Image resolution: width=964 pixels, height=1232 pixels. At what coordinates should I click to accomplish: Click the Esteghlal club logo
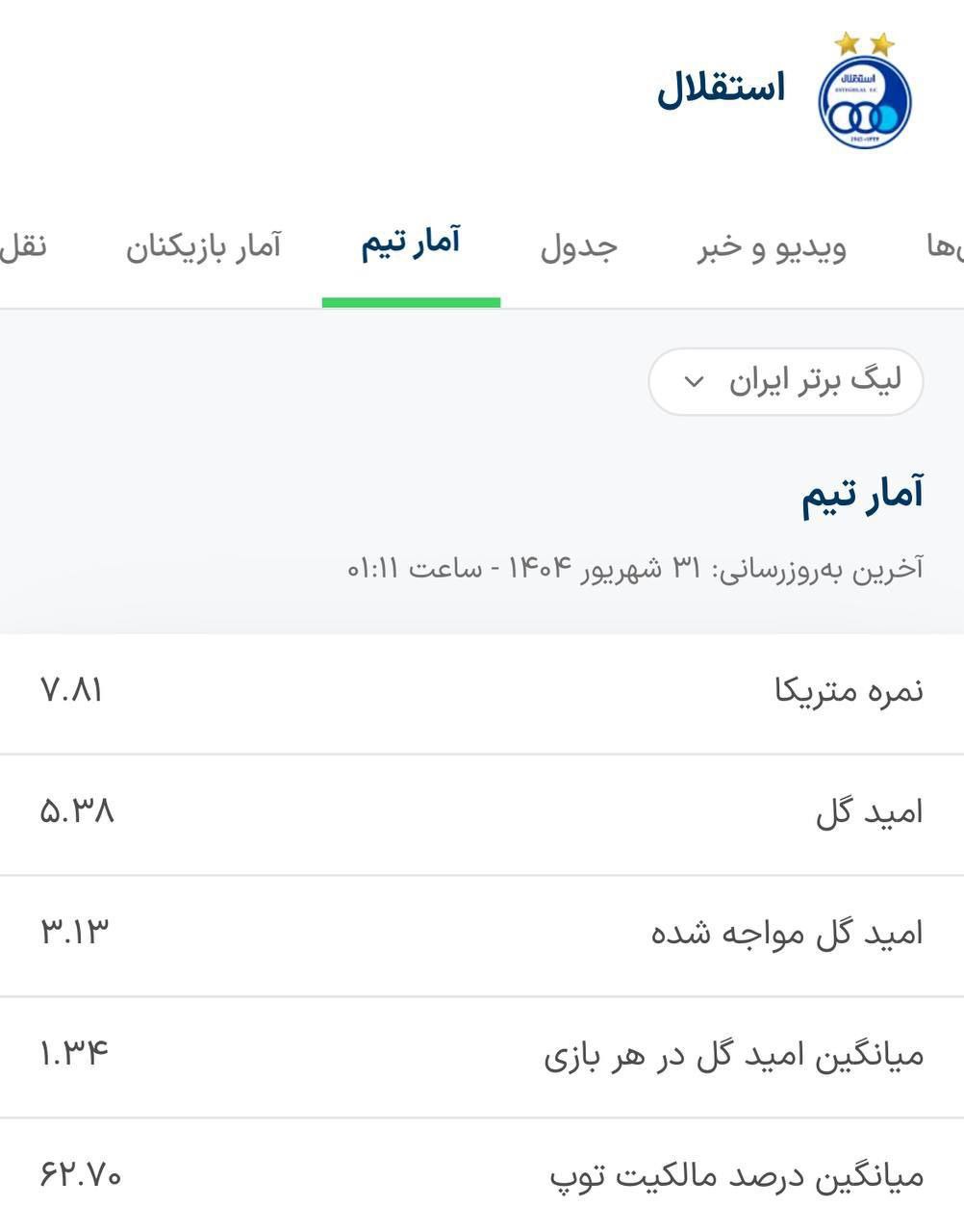tap(863, 90)
